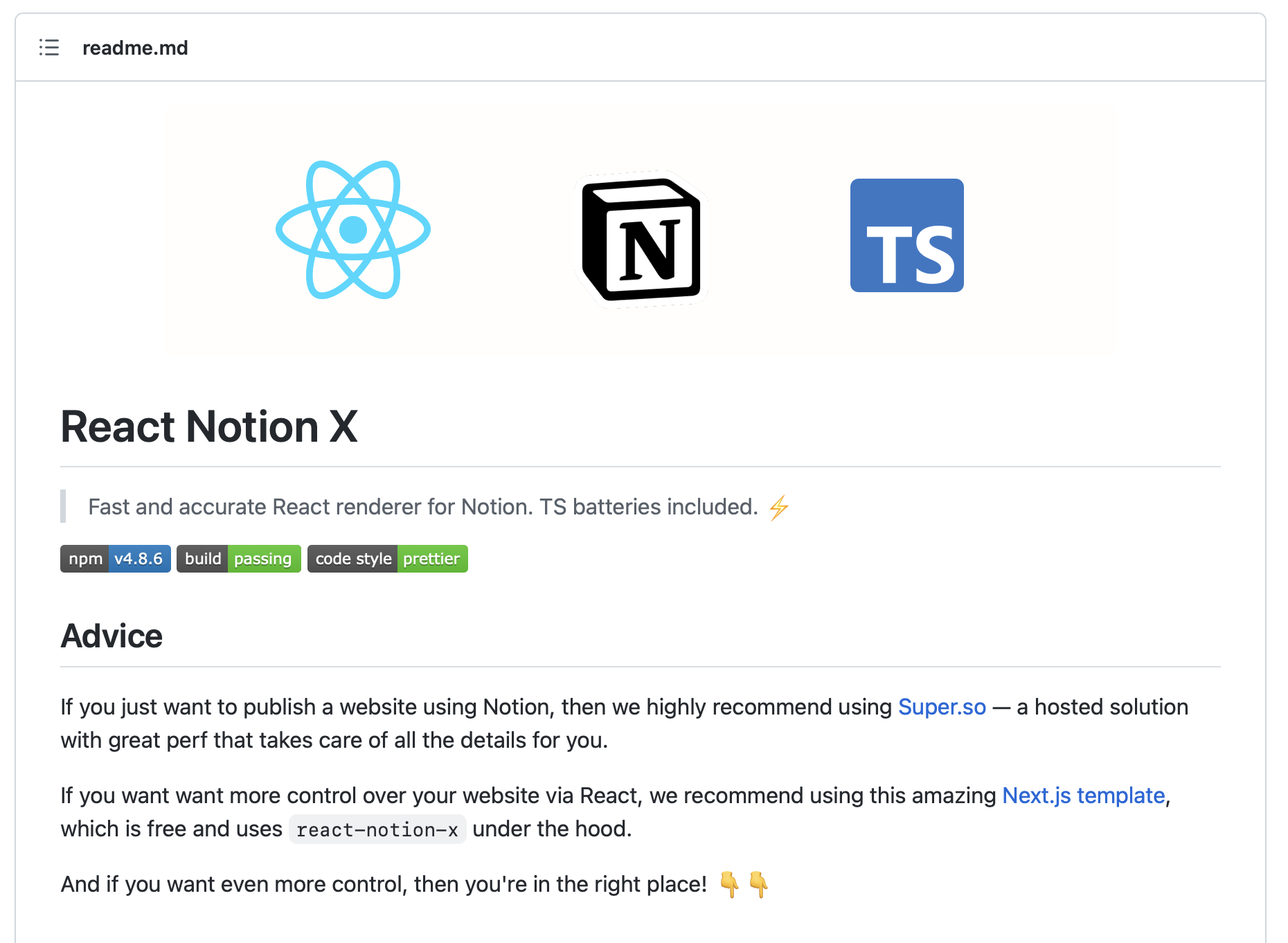Click the second pointing-down hand emoji
This screenshot has width=1288, height=943.
click(x=758, y=884)
